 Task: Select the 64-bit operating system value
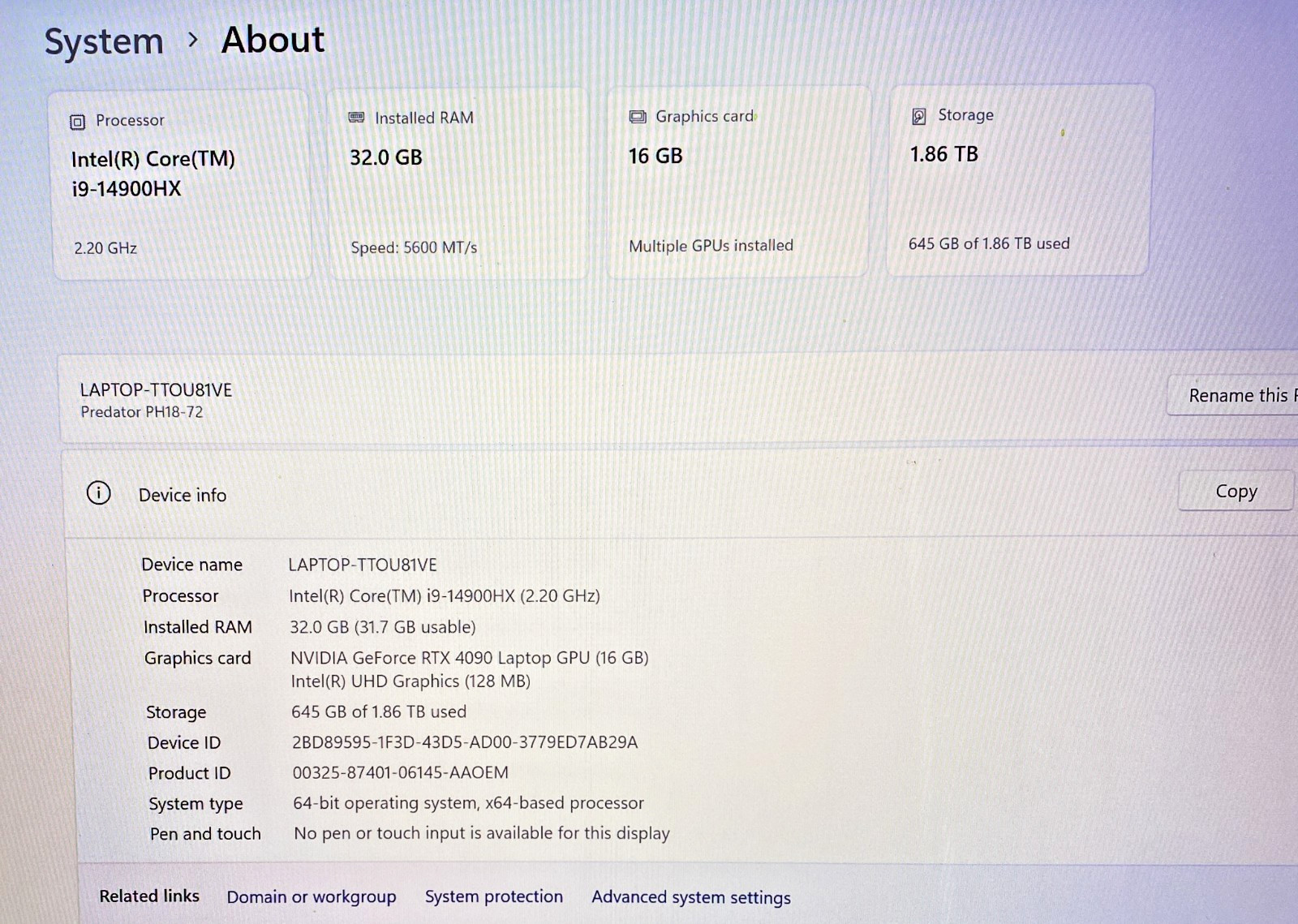pos(468,803)
